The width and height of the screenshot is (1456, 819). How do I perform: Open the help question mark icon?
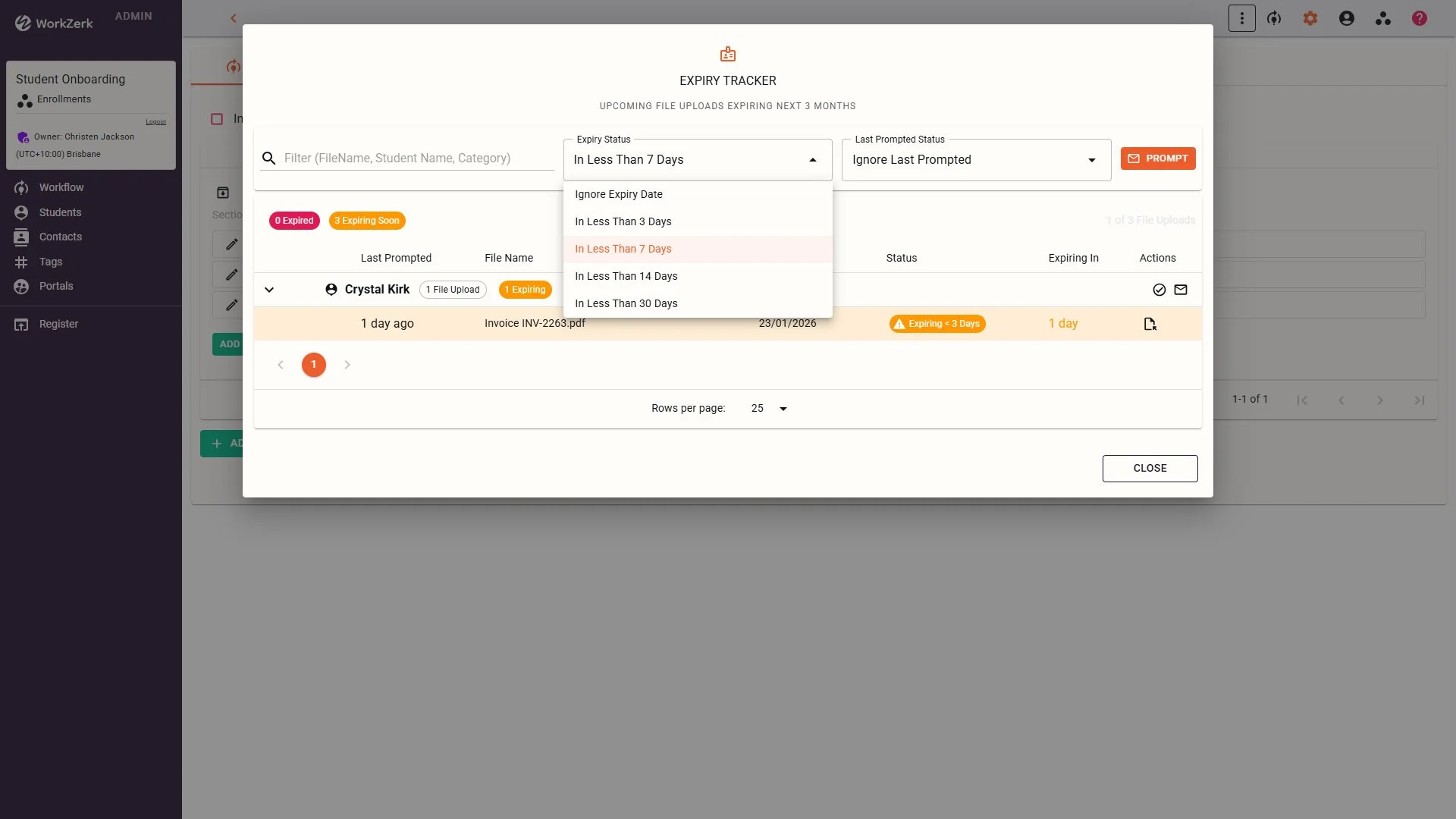(x=1419, y=18)
